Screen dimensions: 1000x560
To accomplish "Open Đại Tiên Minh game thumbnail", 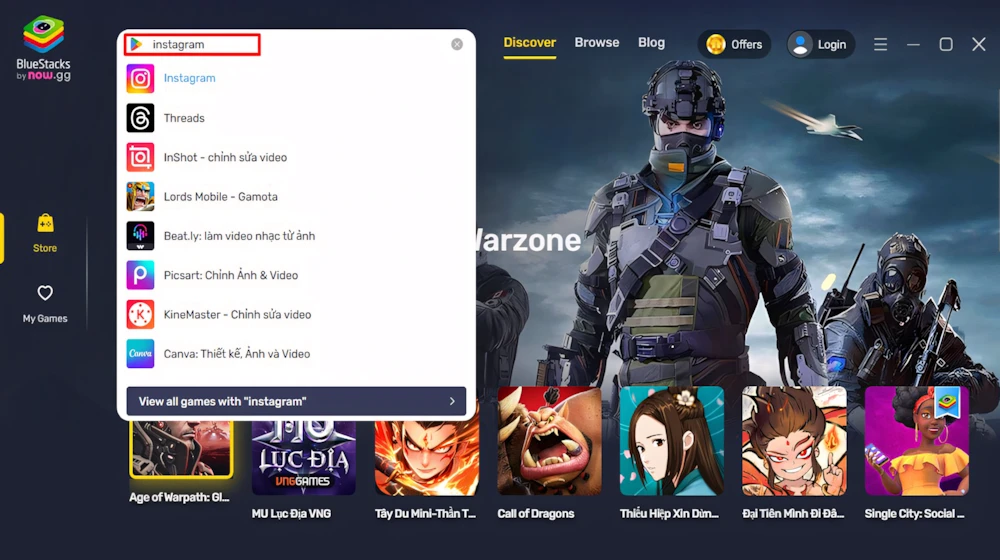I will pyautogui.click(x=794, y=441).
